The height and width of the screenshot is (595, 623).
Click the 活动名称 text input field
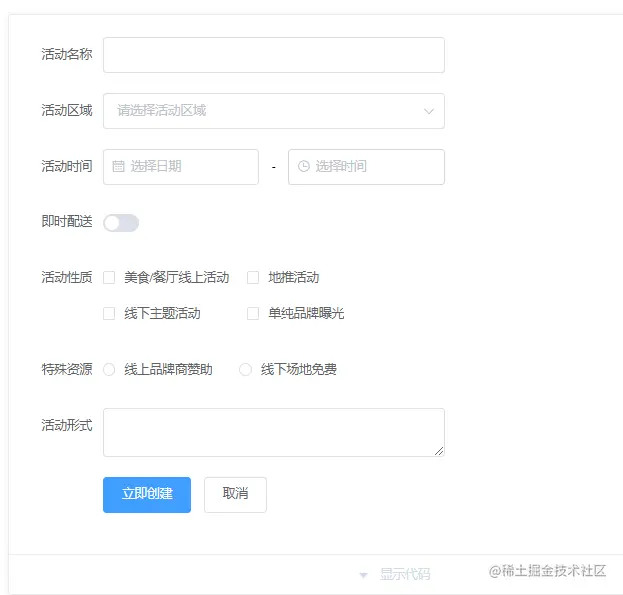coord(274,55)
